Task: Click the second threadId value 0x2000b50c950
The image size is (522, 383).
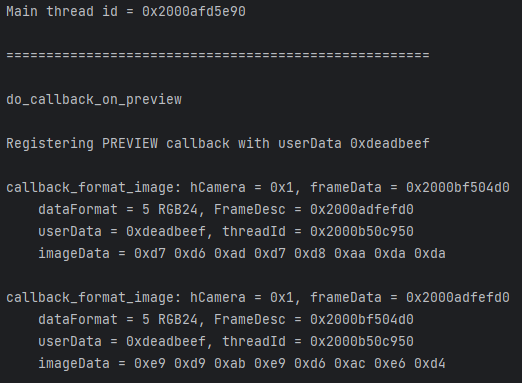Action: tap(362, 342)
